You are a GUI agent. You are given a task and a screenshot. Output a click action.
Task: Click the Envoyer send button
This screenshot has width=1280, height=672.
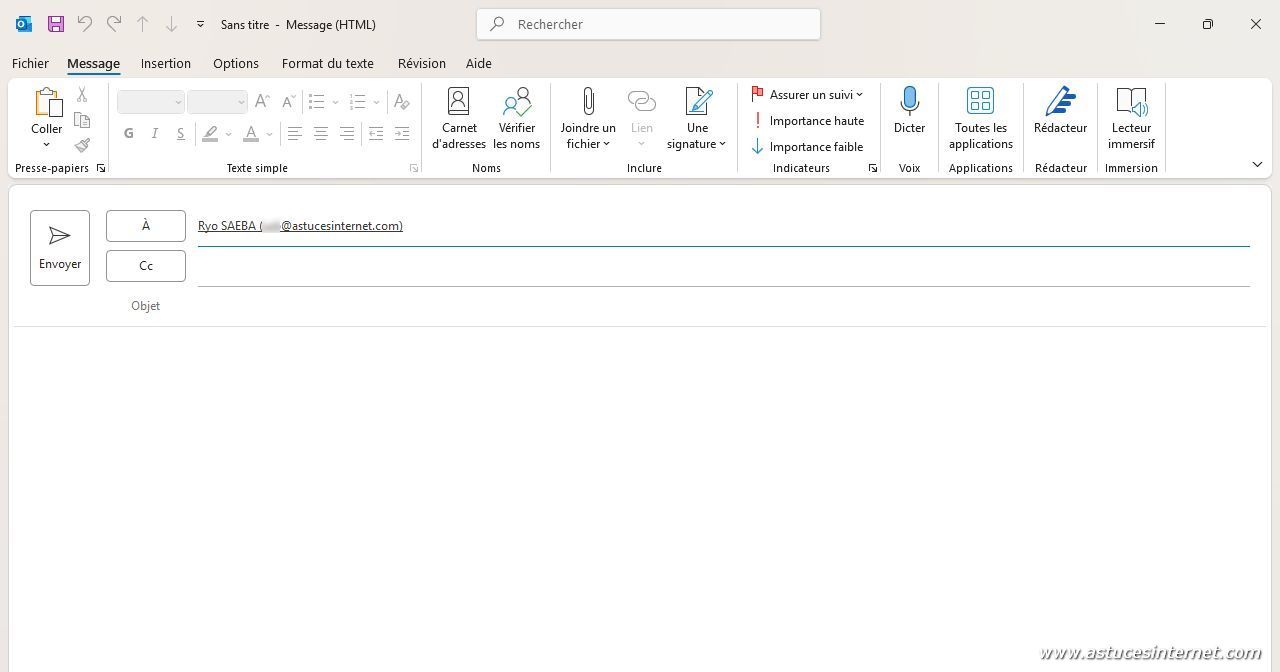tap(60, 247)
